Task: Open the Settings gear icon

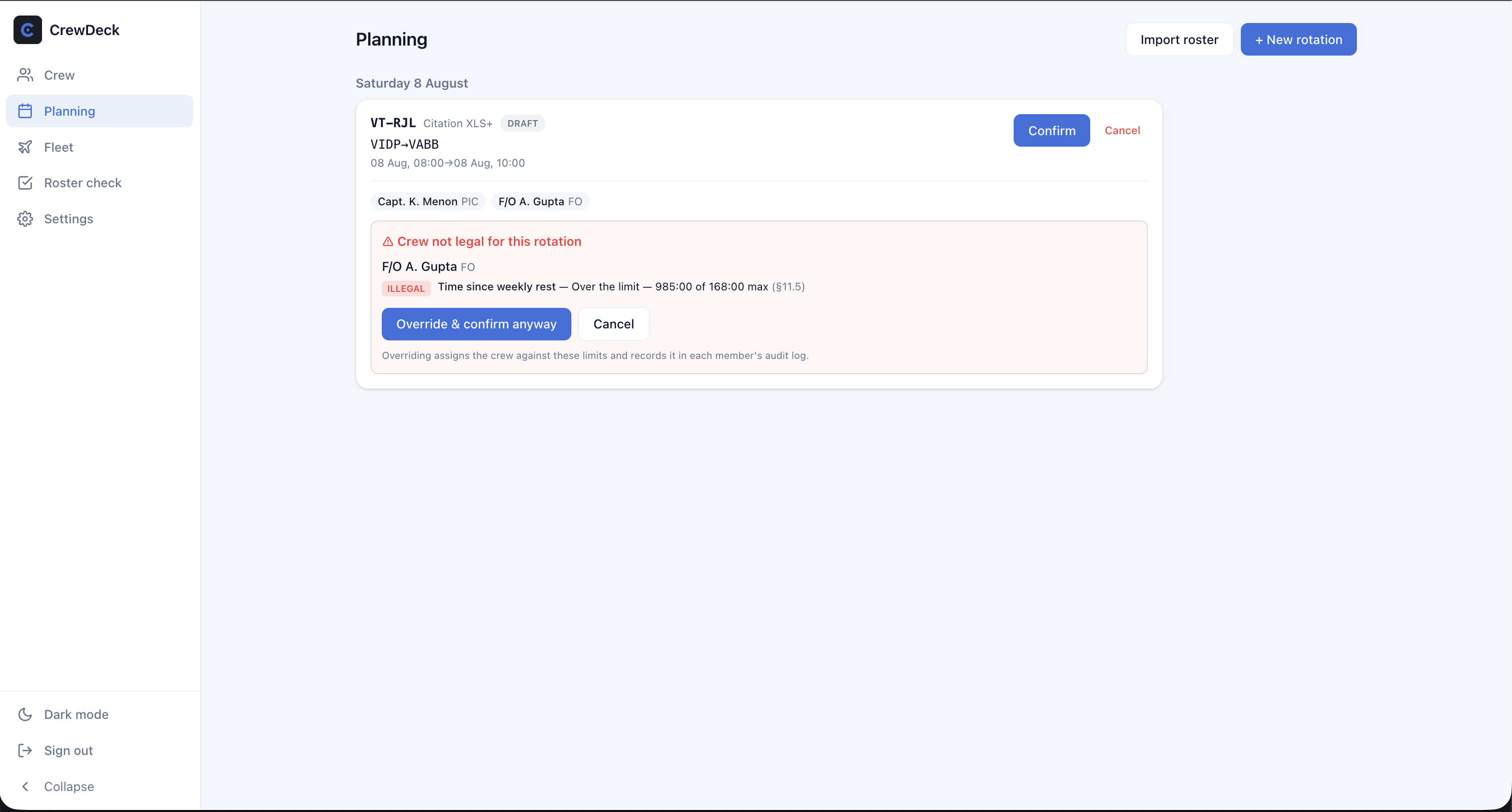Action: [25, 218]
